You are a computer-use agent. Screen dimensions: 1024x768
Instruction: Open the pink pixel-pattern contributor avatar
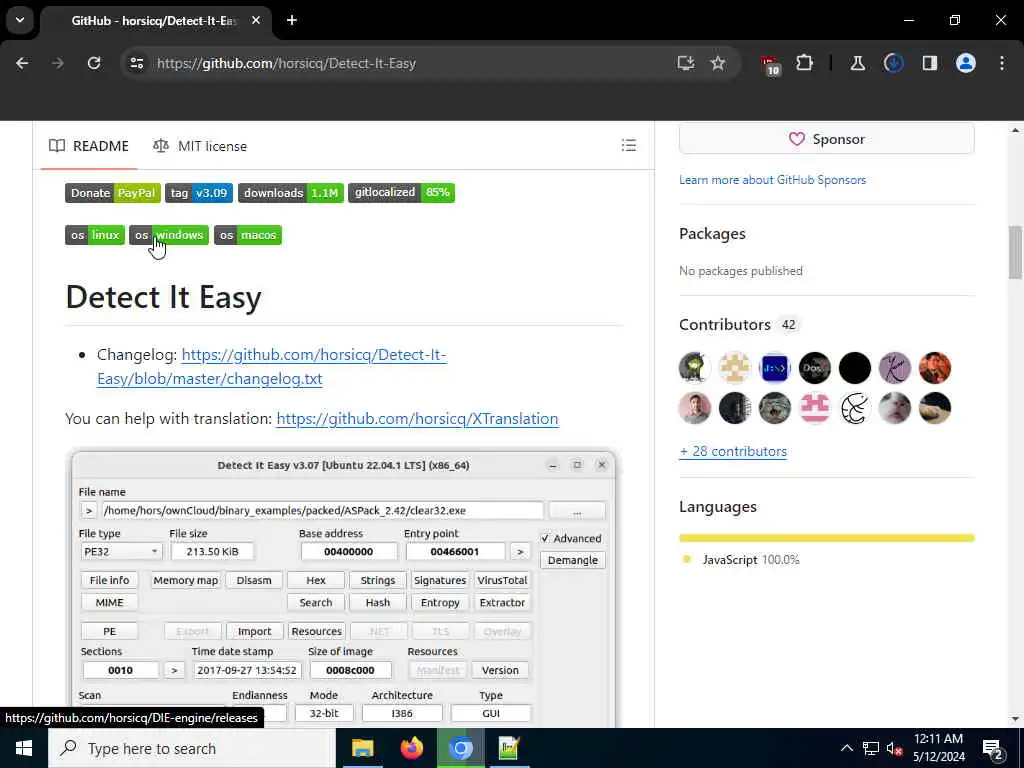(x=814, y=408)
